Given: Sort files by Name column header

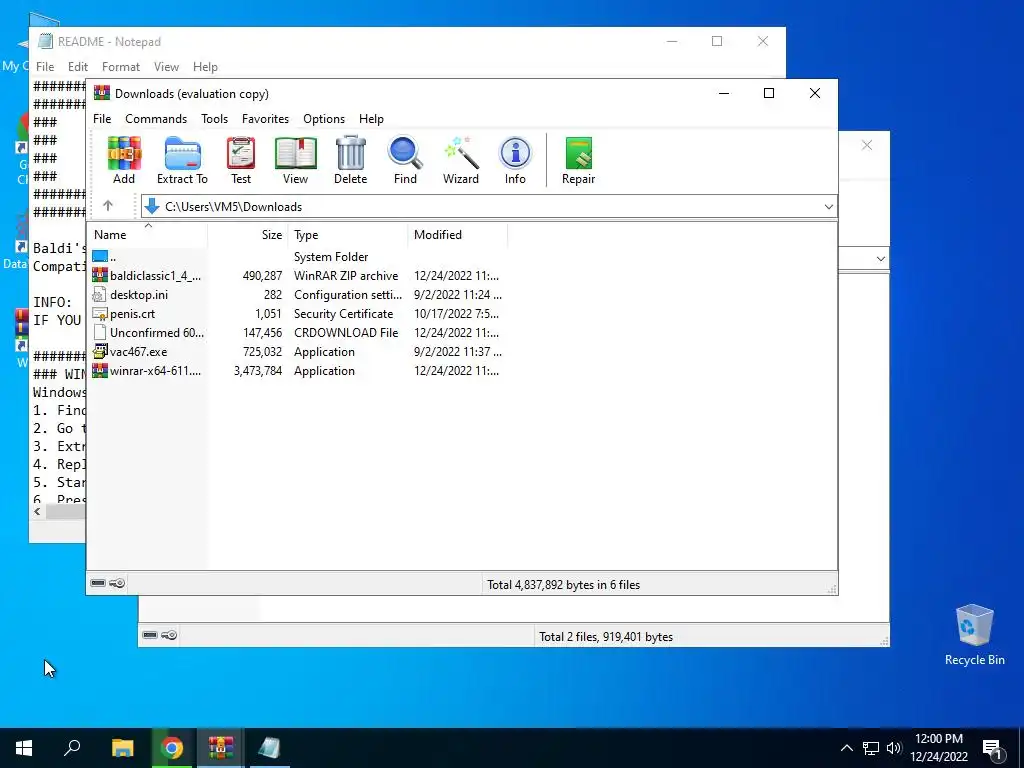Looking at the screenshot, I should tap(148, 234).
